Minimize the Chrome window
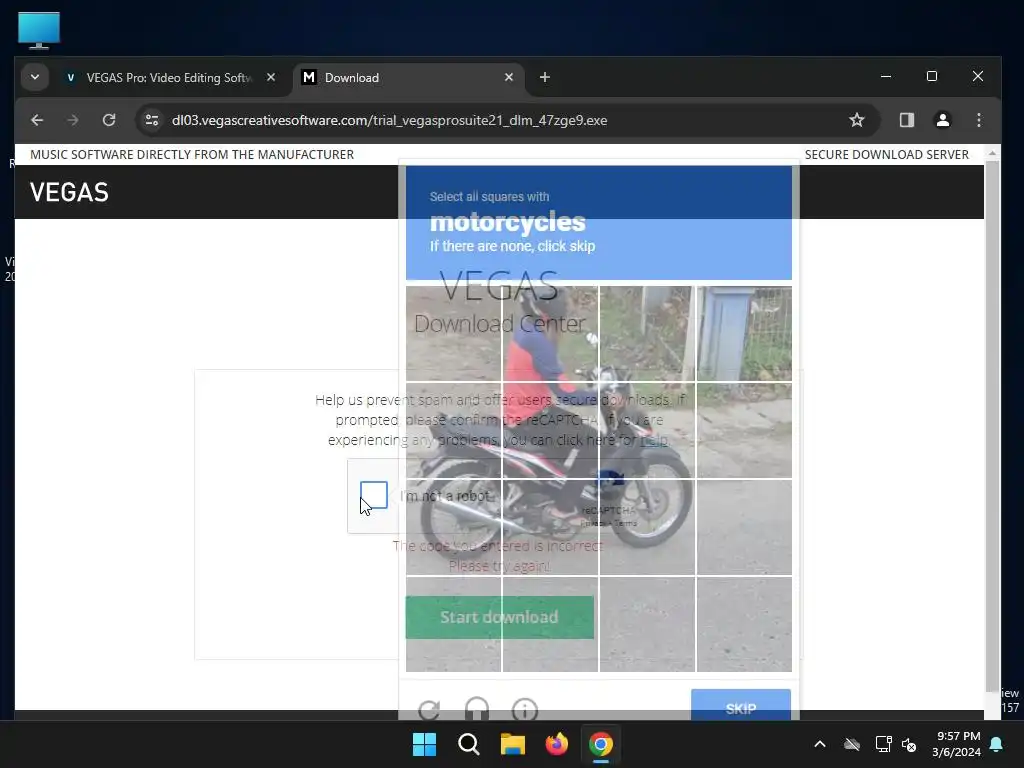The image size is (1024, 768). tap(886, 76)
